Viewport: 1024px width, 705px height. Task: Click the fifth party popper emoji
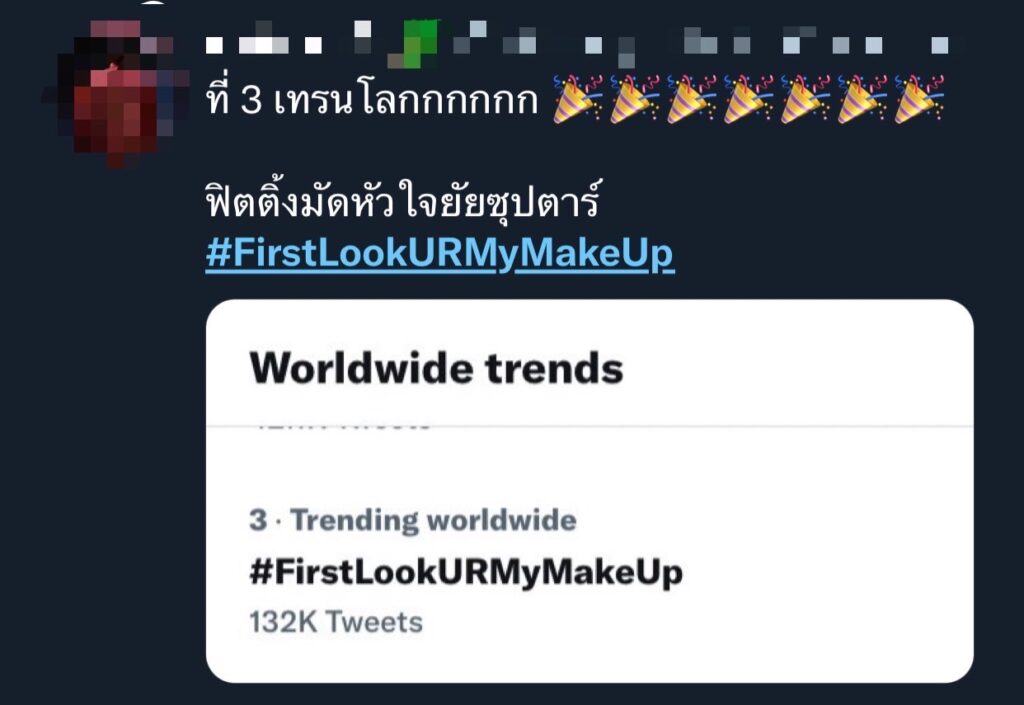[x=806, y=102]
